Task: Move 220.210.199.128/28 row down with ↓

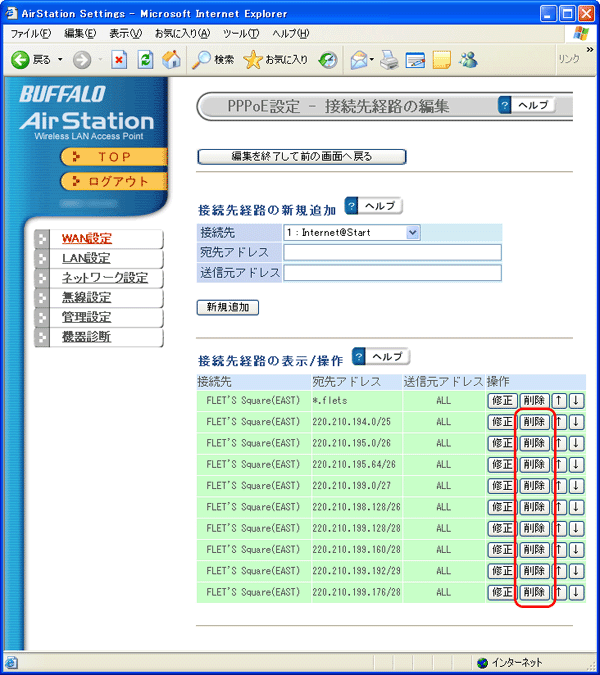Action: tap(576, 529)
